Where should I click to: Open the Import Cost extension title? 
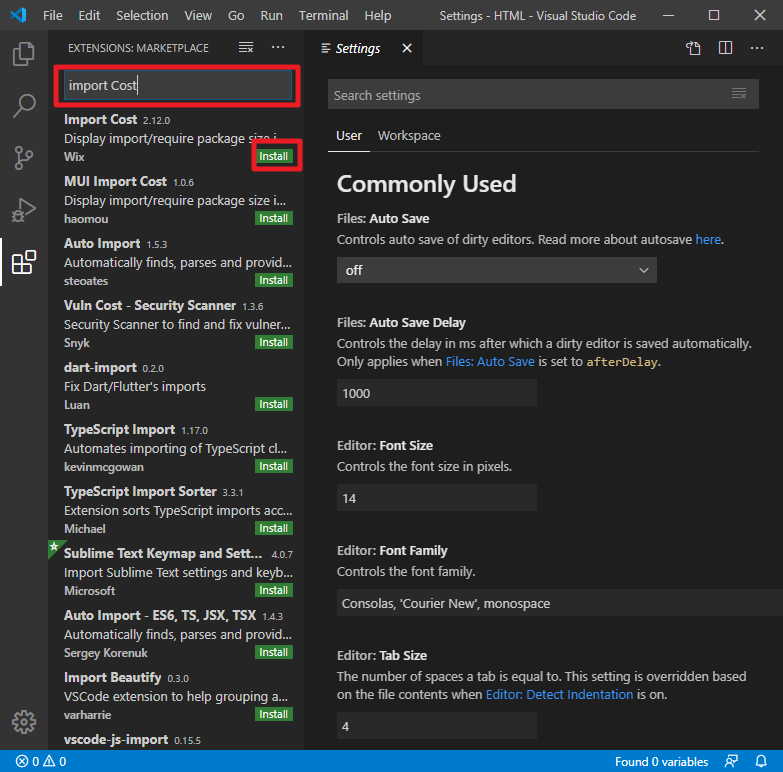click(x=100, y=120)
